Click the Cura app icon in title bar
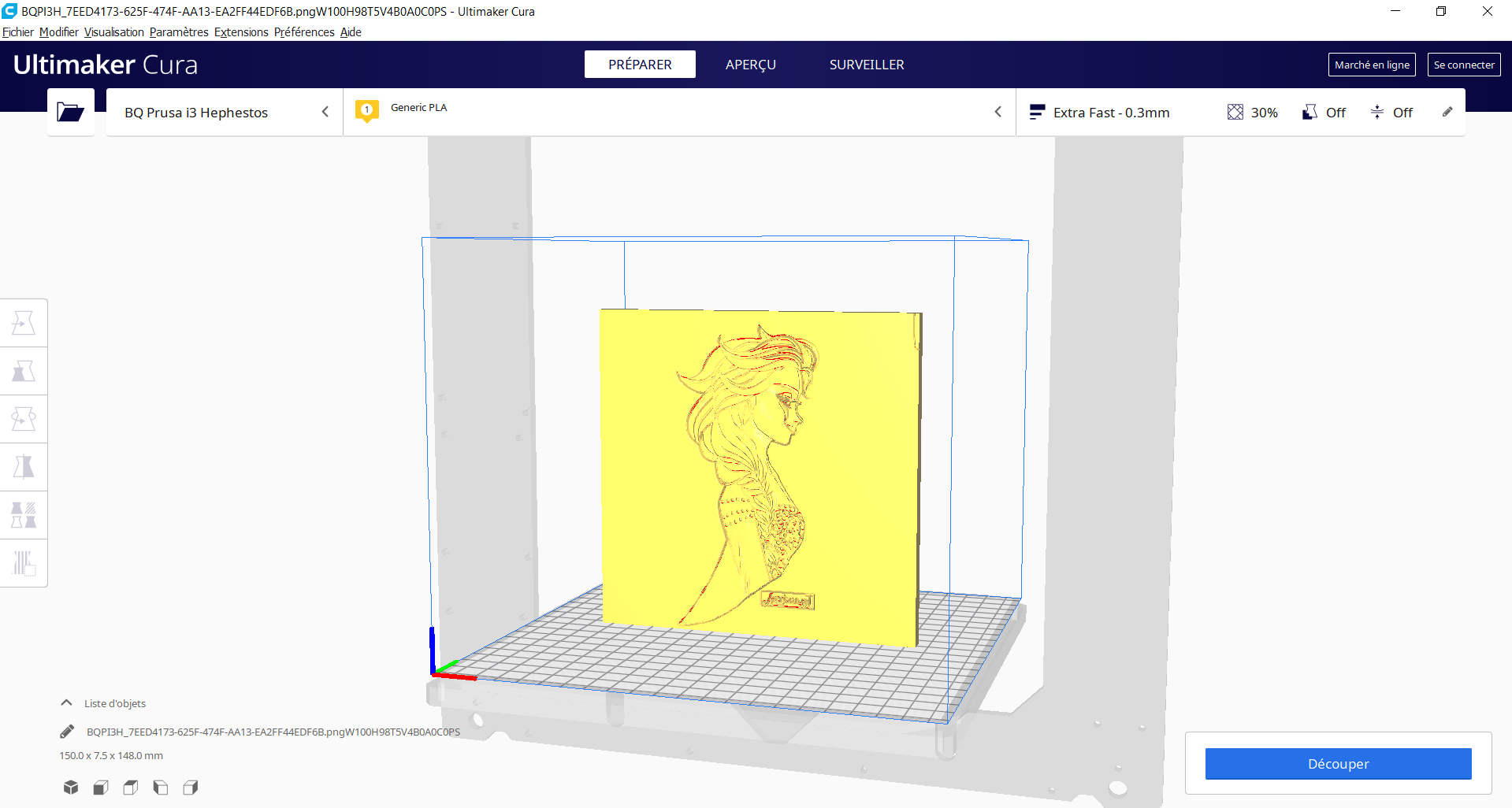This screenshot has width=1512, height=808. [9, 11]
